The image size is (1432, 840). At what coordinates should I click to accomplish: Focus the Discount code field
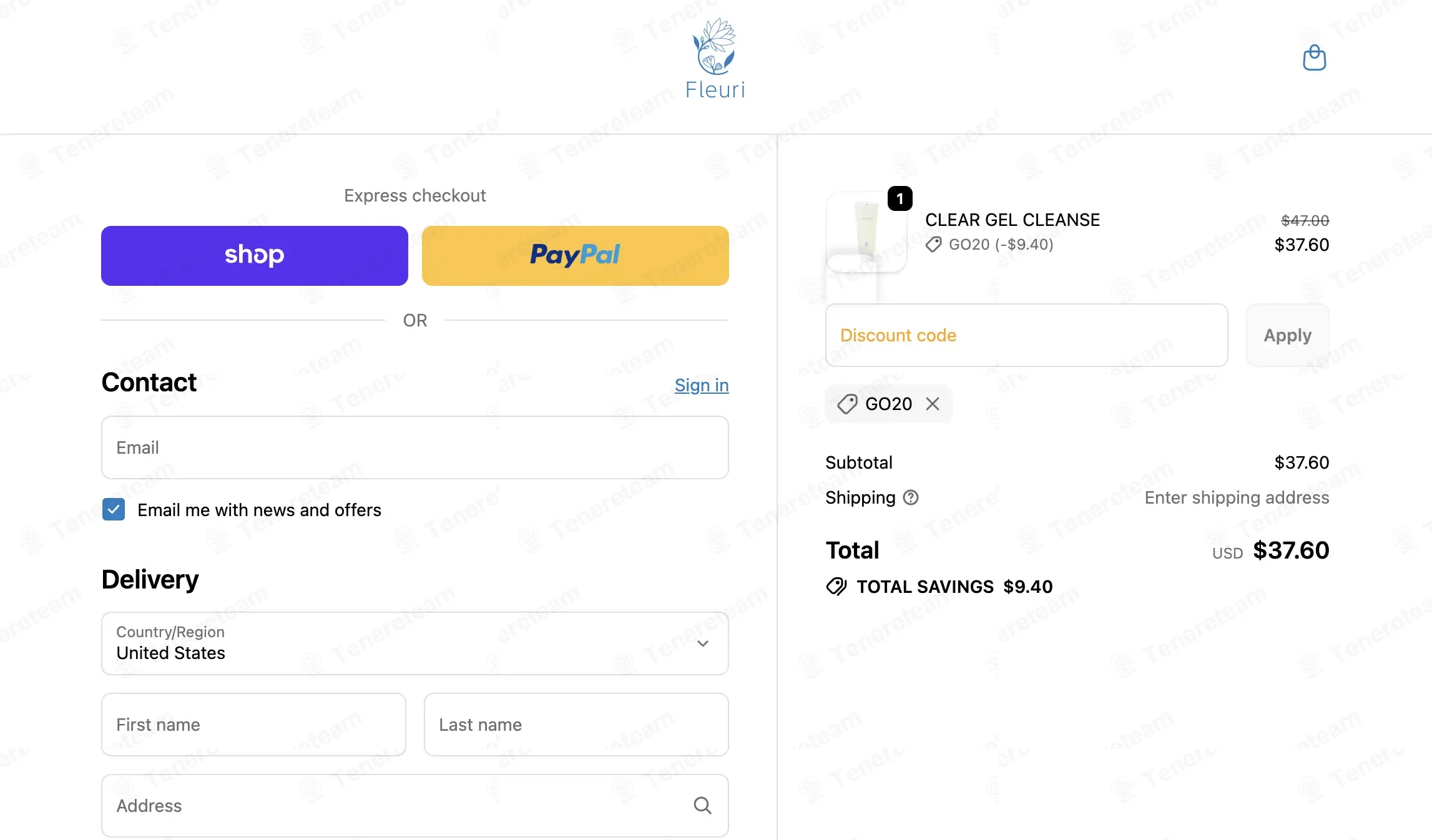1027,335
